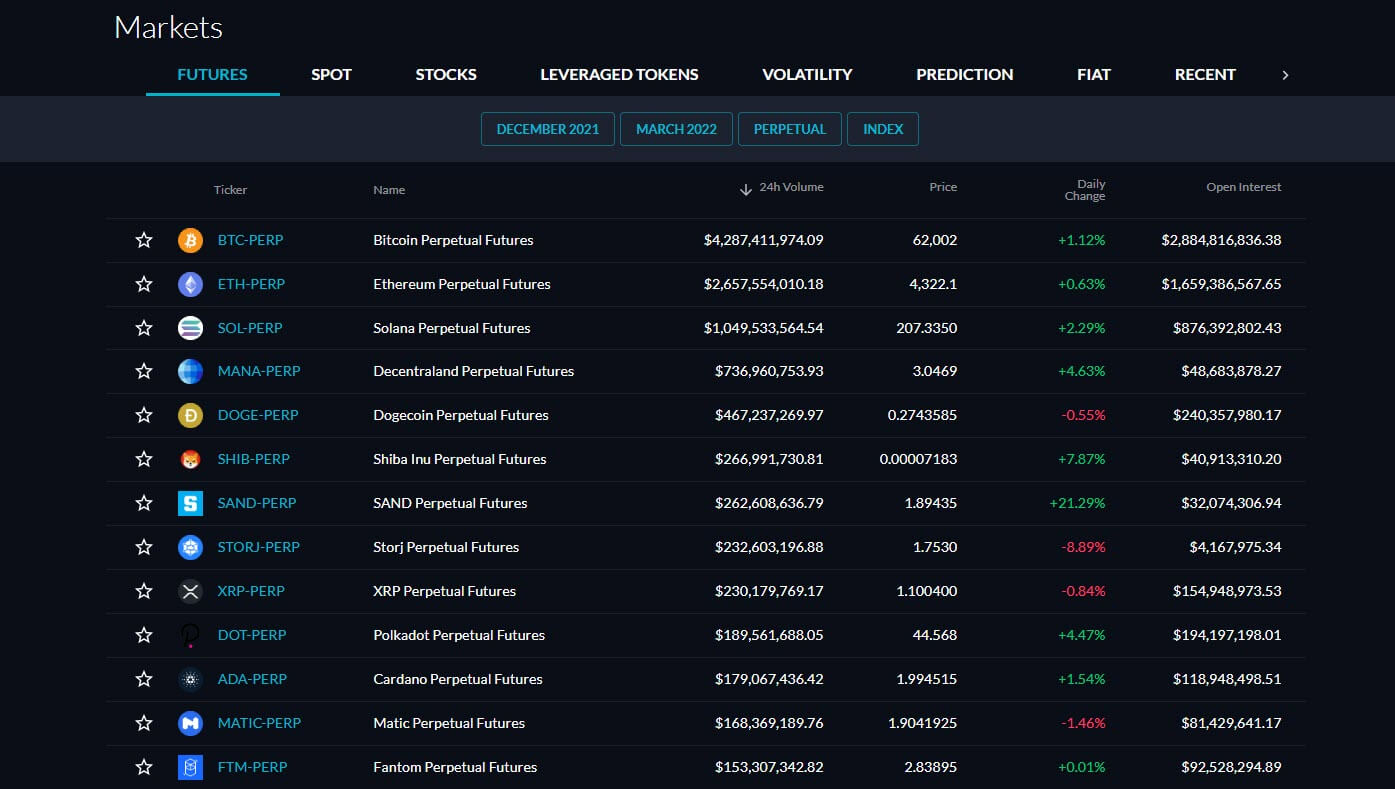Image resolution: width=1395 pixels, height=789 pixels.
Task: Click the Shiba Inu coin icon
Action: coord(190,459)
